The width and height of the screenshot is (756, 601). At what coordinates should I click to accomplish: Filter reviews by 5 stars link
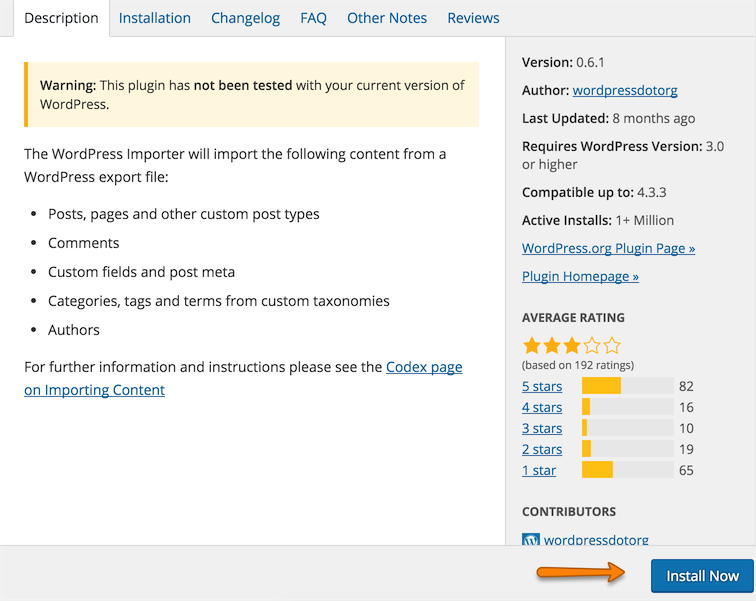(x=542, y=386)
